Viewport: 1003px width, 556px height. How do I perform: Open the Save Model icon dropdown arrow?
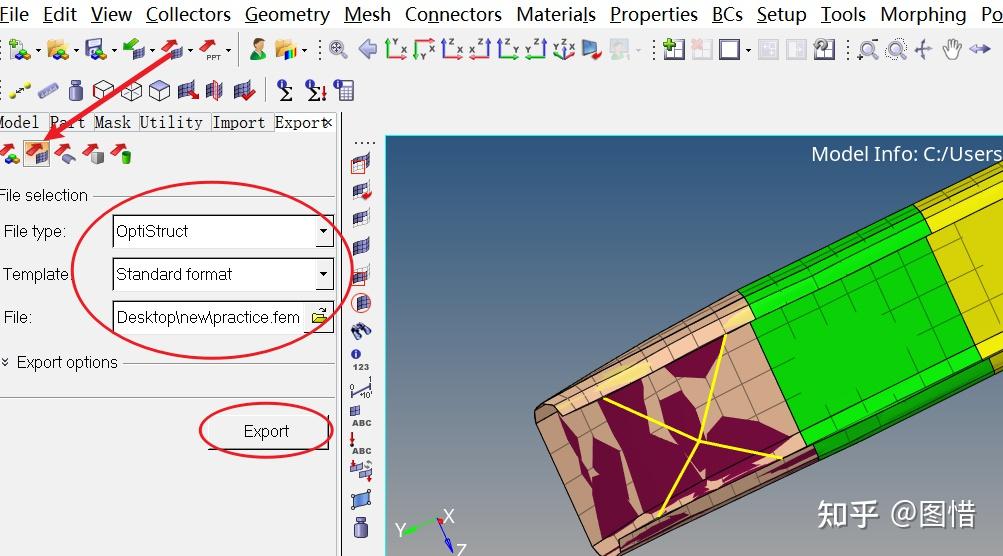(x=114, y=51)
